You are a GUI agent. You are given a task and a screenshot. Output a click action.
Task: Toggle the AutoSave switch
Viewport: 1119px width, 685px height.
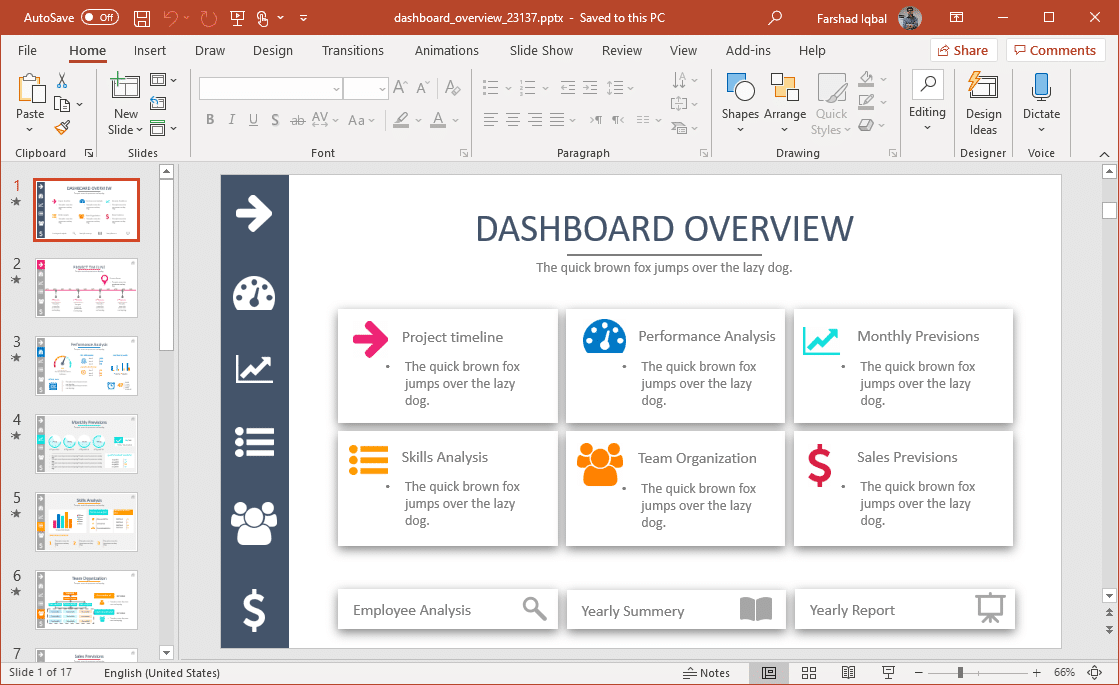(100, 18)
